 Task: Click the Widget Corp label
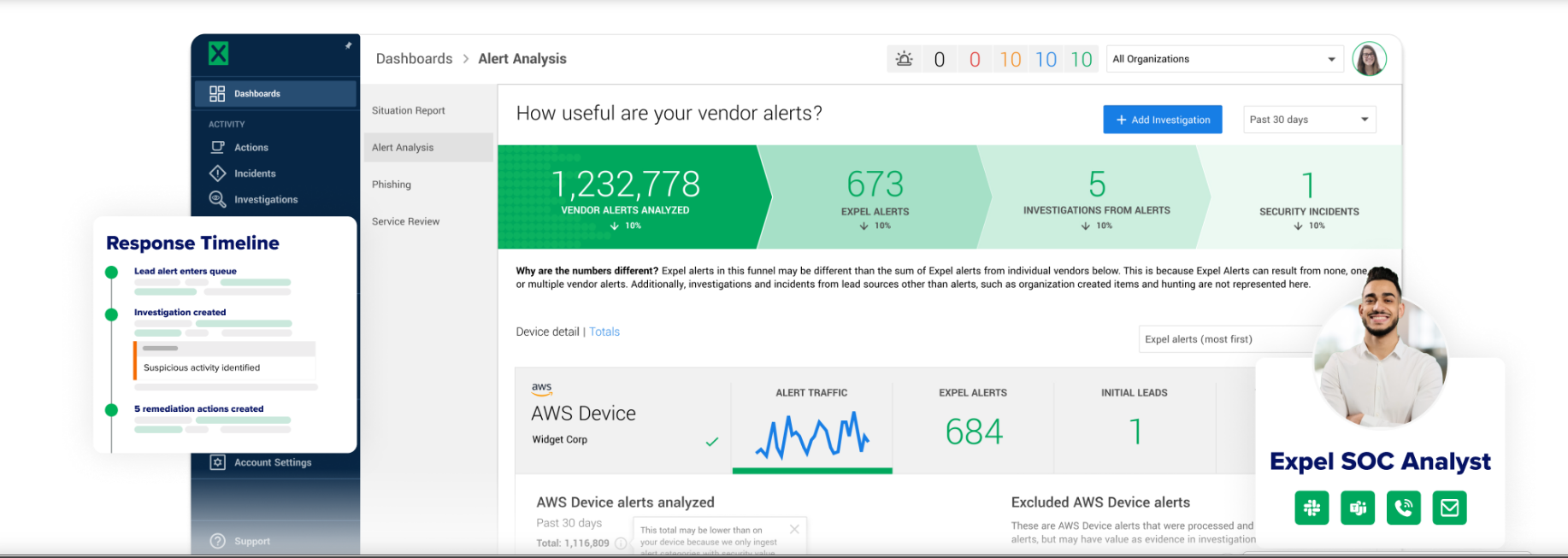click(560, 439)
